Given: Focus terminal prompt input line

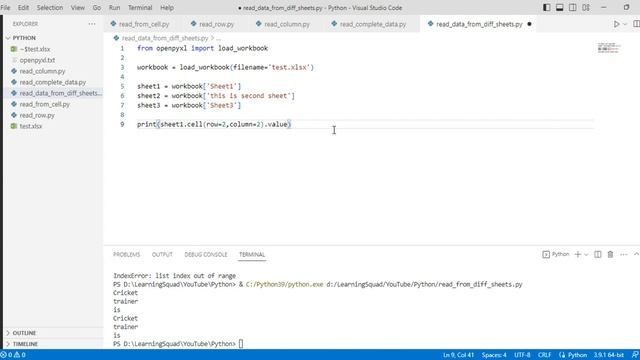Looking at the screenshot, I should [x=241, y=344].
